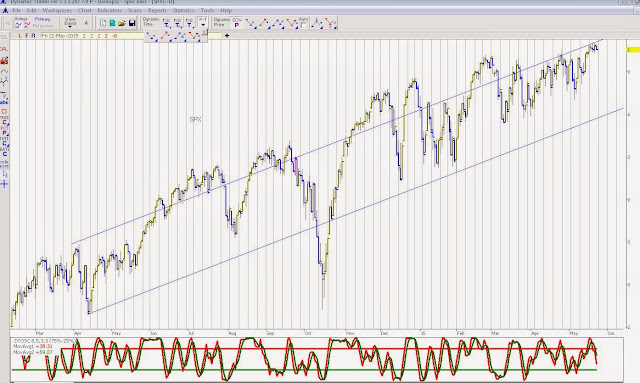Click the blue fork tool icon
Image resolution: width=640 pixels, height=383 pixels.
[x=317, y=23]
